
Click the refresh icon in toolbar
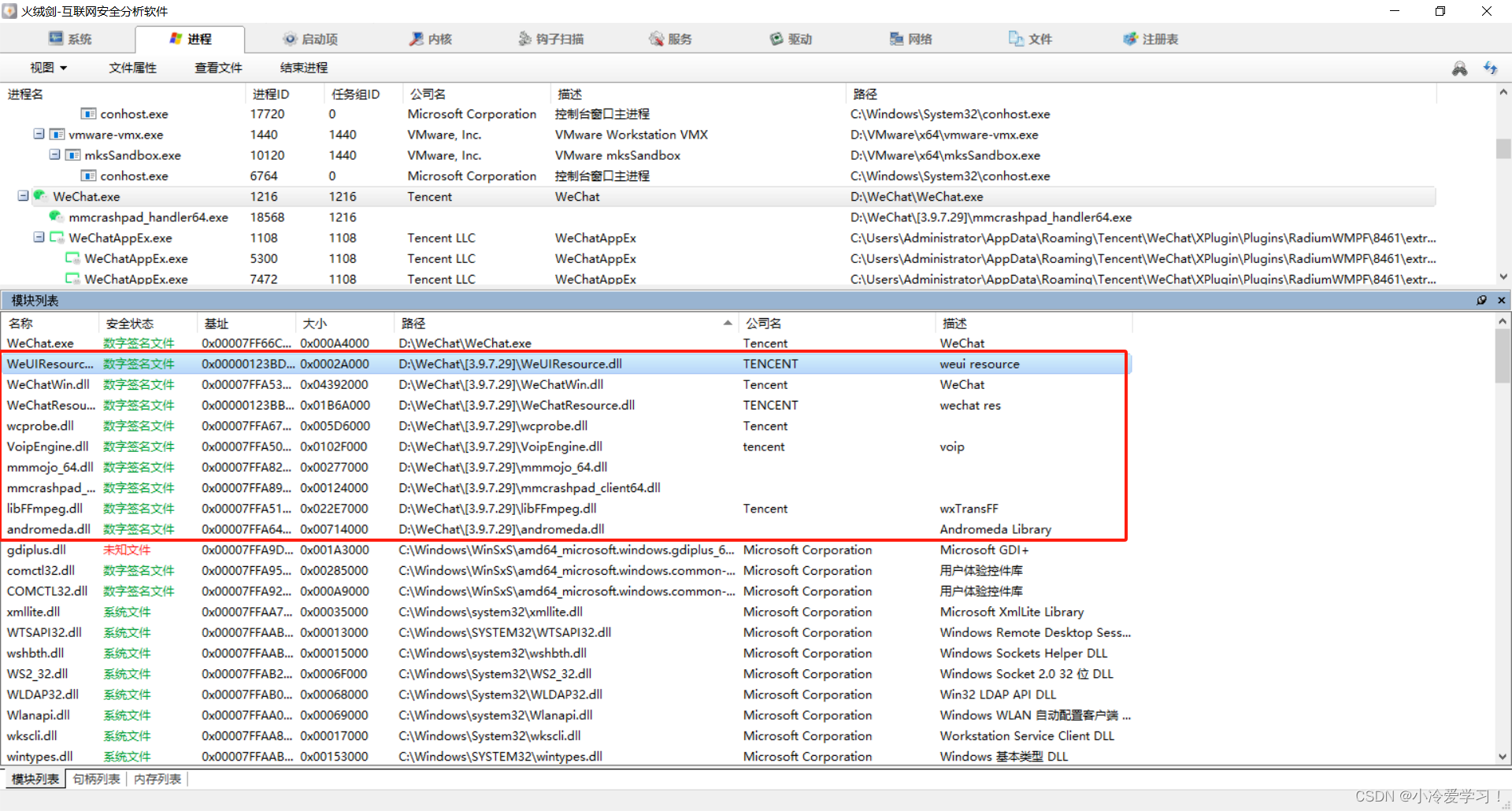tap(1490, 69)
